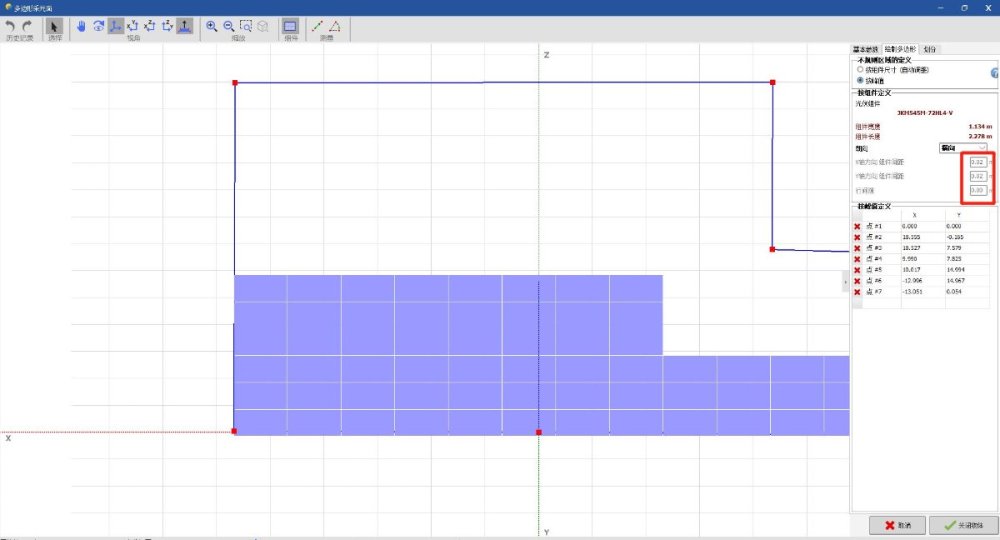Choose the zoom-to-window region tool
1000x540 pixels.
tap(246, 27)
